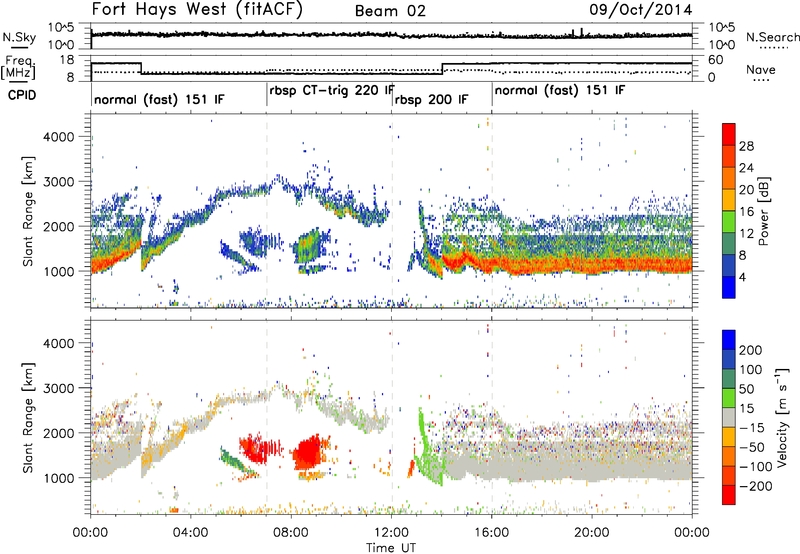Click the '12:00' time axis tick label
Image resolution: width=800 pixels, height=554 pixels.
pos(391,533)
